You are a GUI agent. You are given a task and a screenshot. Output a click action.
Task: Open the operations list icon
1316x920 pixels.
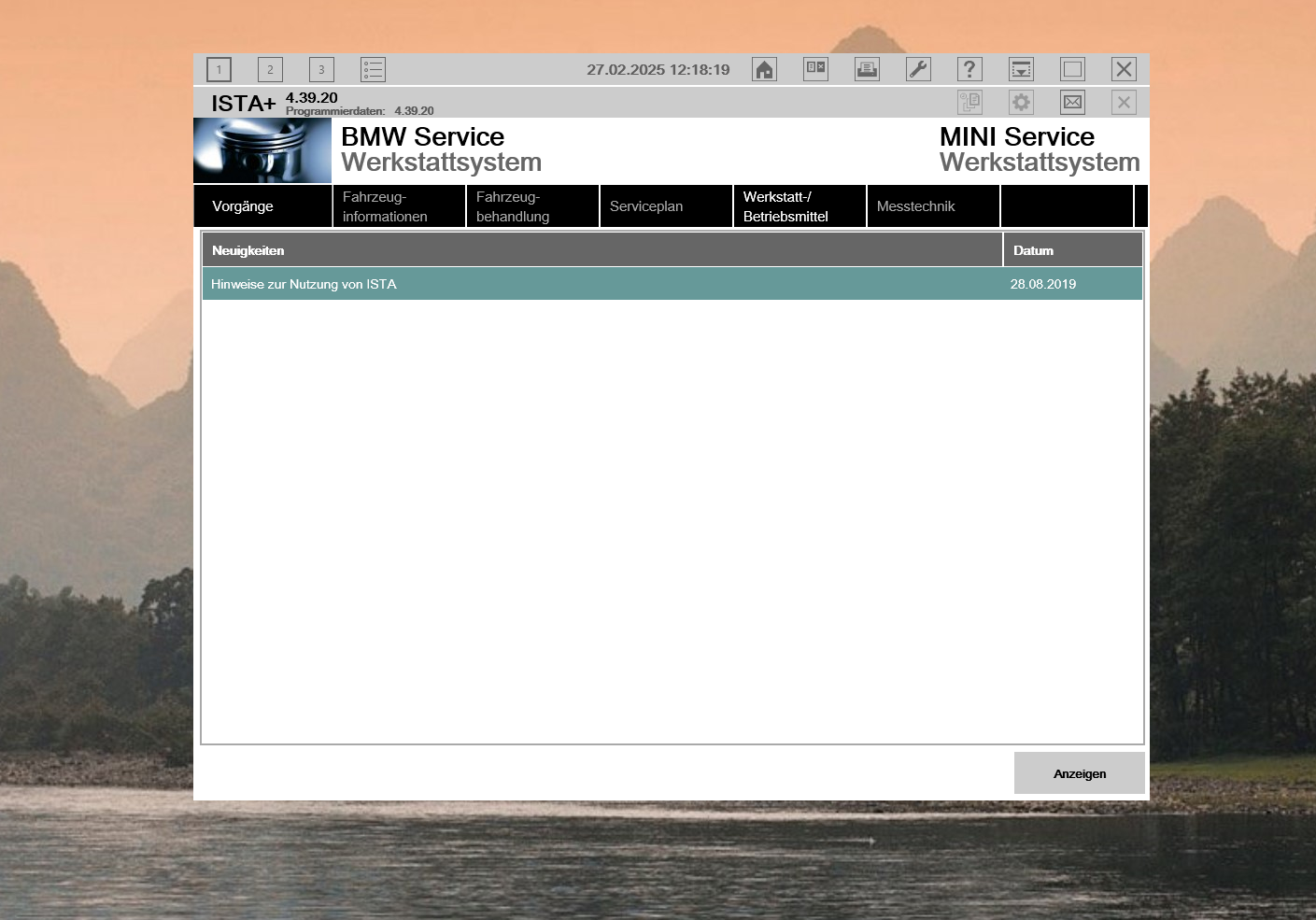tap(373, 69)
